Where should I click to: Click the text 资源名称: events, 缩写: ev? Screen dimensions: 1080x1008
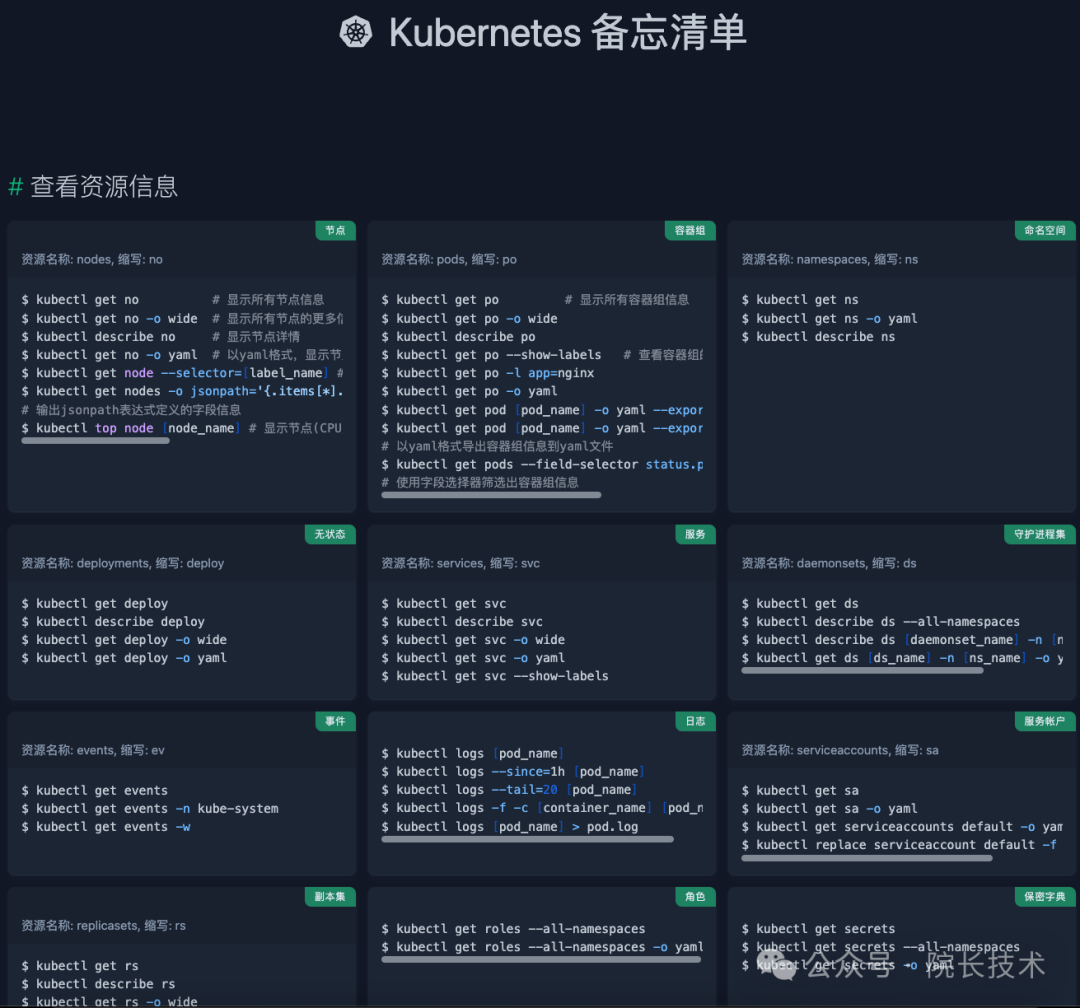tap(93, 750)
